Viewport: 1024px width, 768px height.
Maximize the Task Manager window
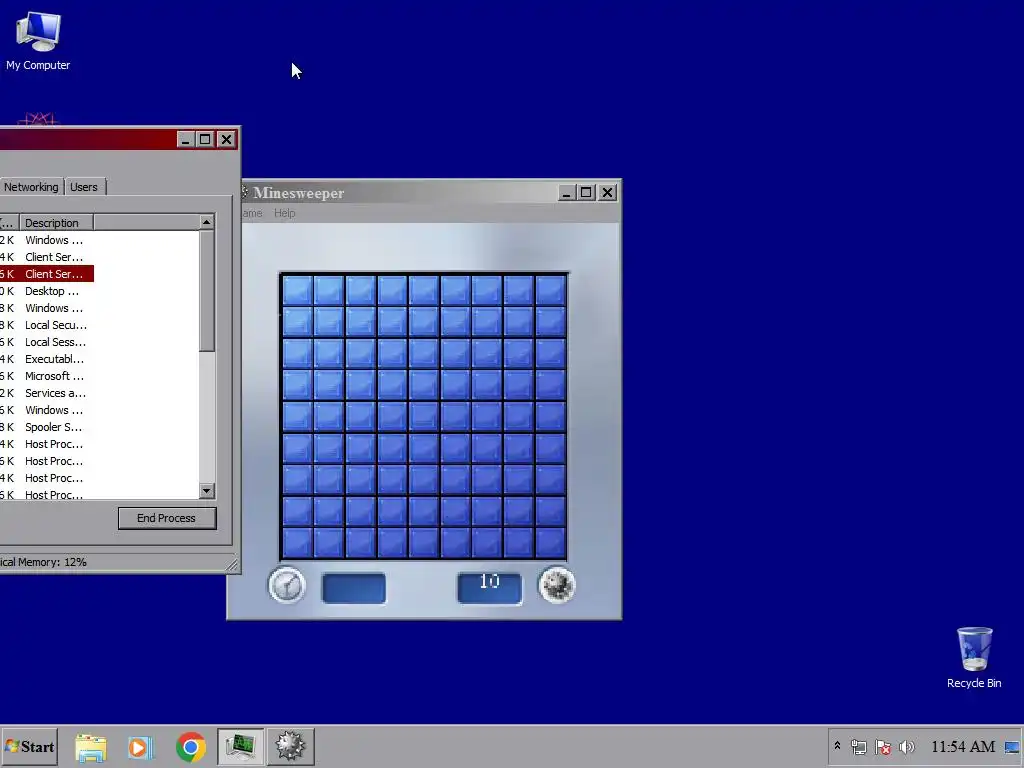[205, 139]
